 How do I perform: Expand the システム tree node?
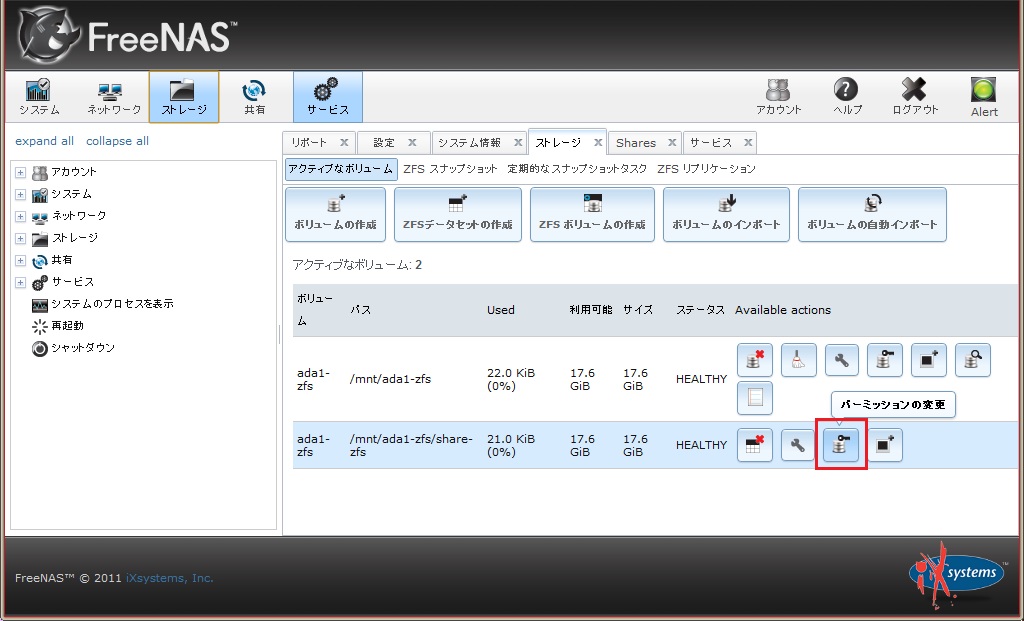tap(20, 195)
